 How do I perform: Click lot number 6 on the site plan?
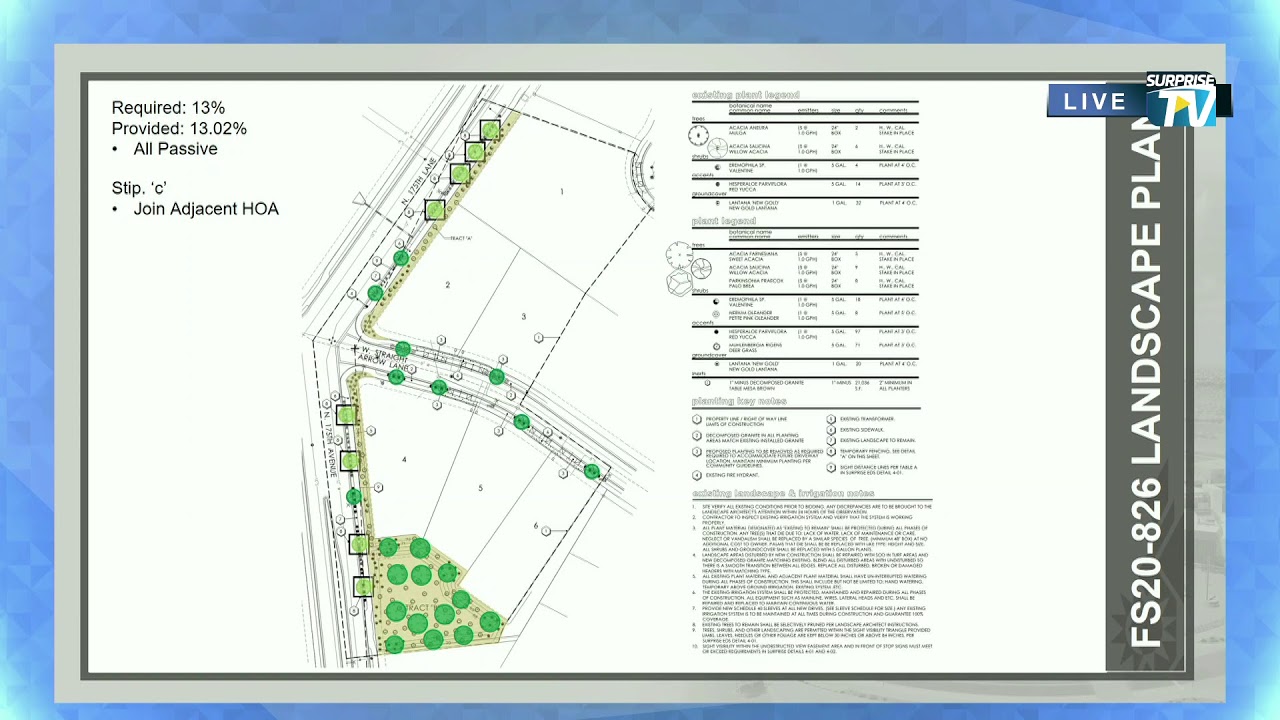tap(536, 526)
